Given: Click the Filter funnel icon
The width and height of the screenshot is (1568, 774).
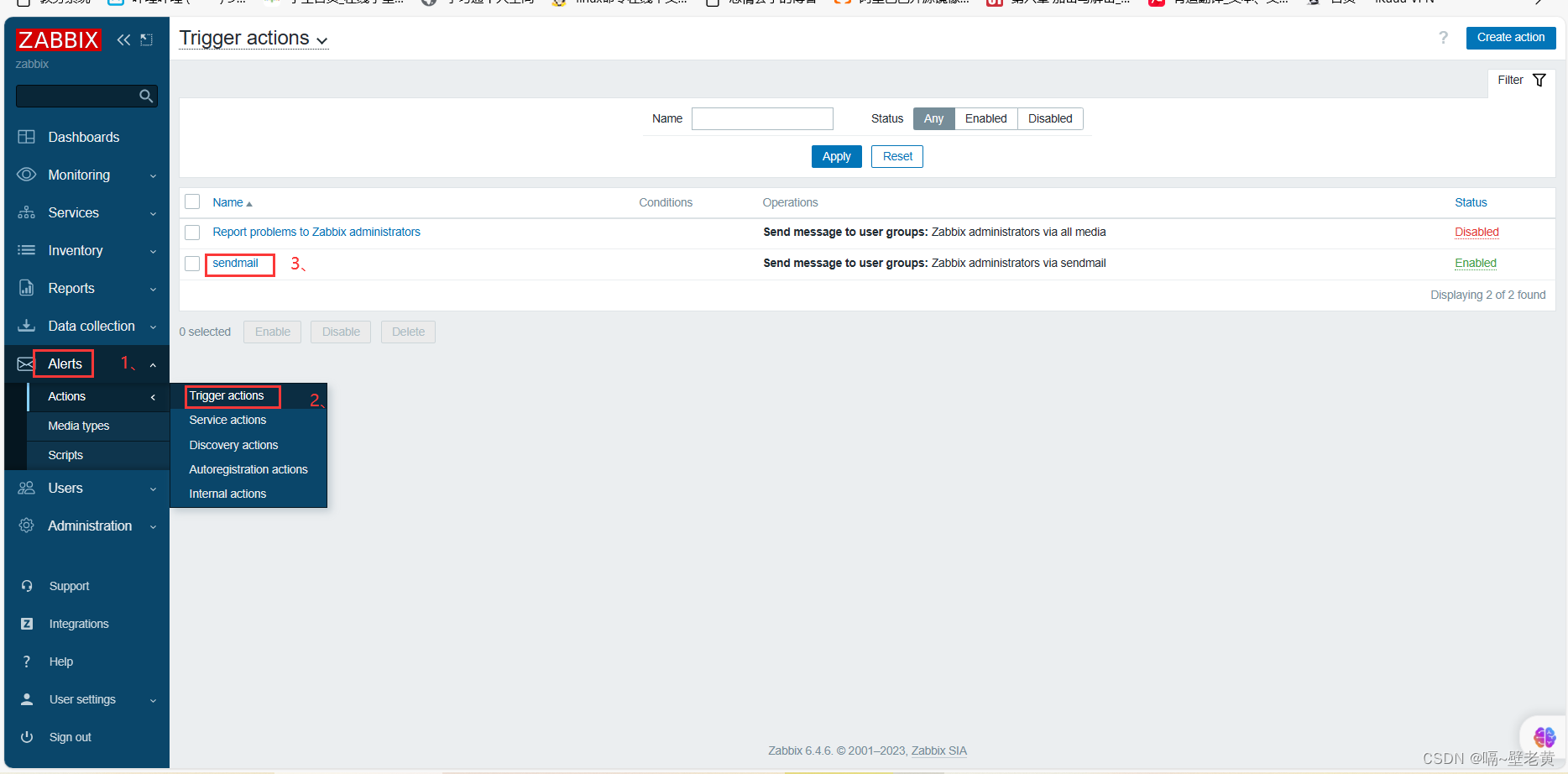Looking at the screenshot, I should pyautogui.click(x=1539, y=80).
